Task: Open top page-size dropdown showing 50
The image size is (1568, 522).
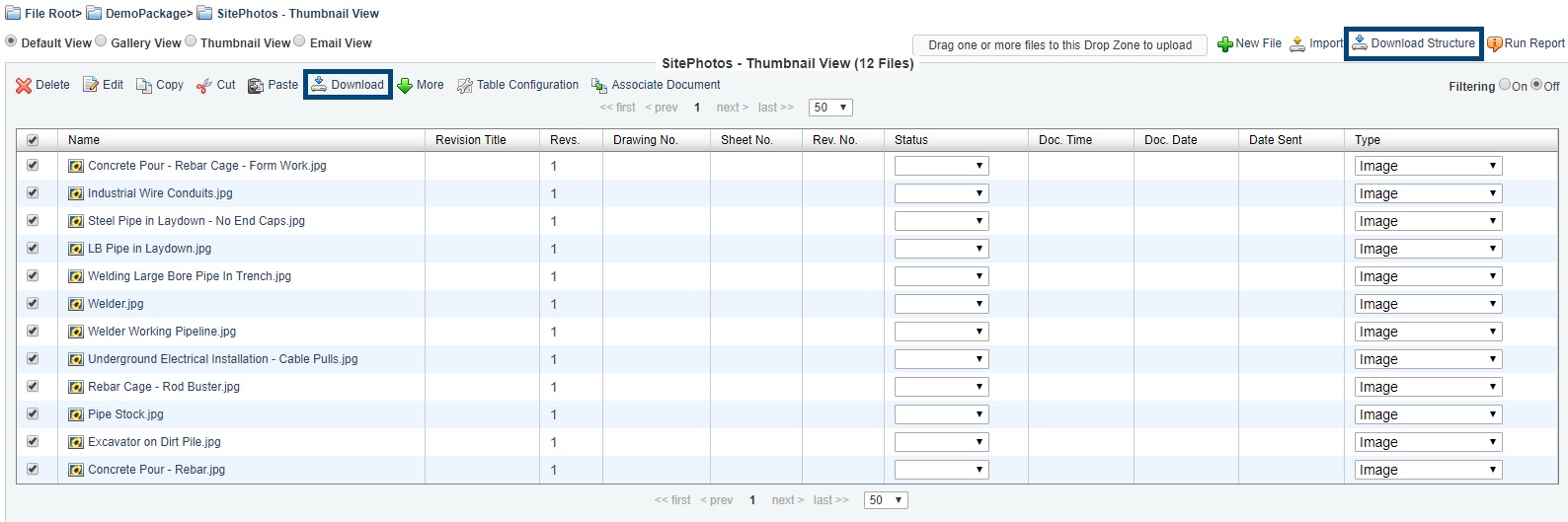Action: pos(830,108)
